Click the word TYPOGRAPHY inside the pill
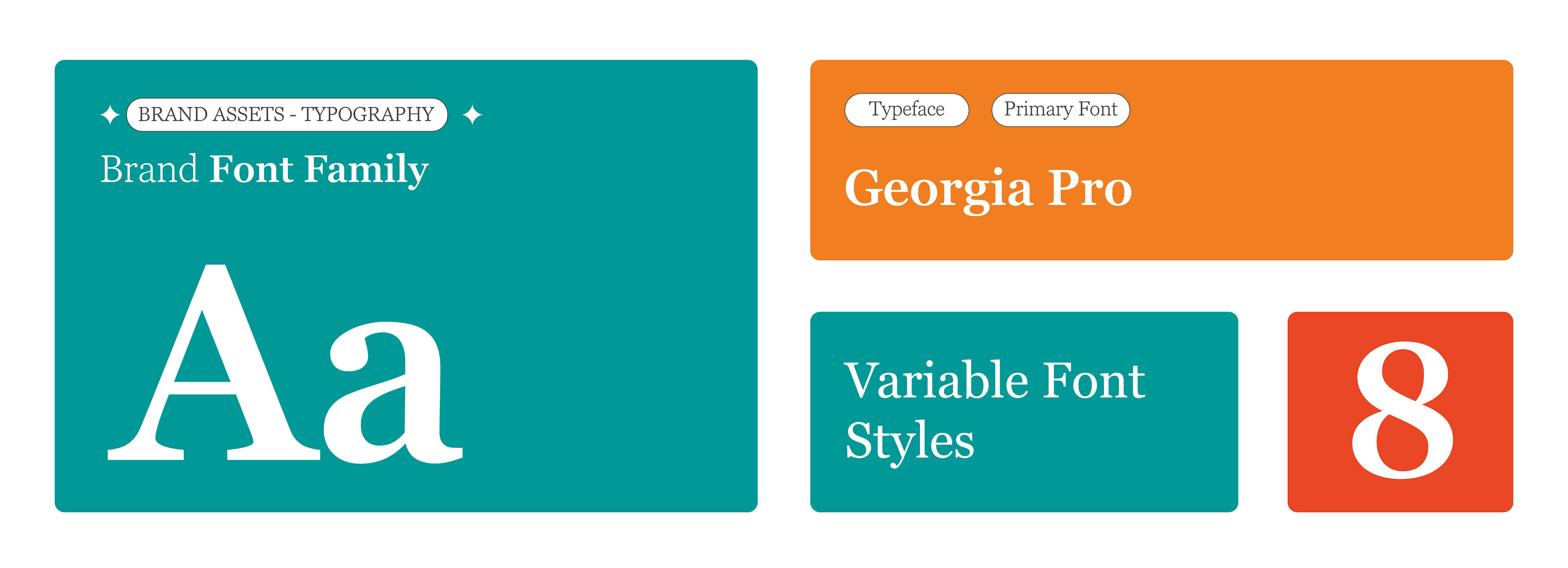Image resolution: width=1568 pixels, height=568 pixels. tap(367, 114)
